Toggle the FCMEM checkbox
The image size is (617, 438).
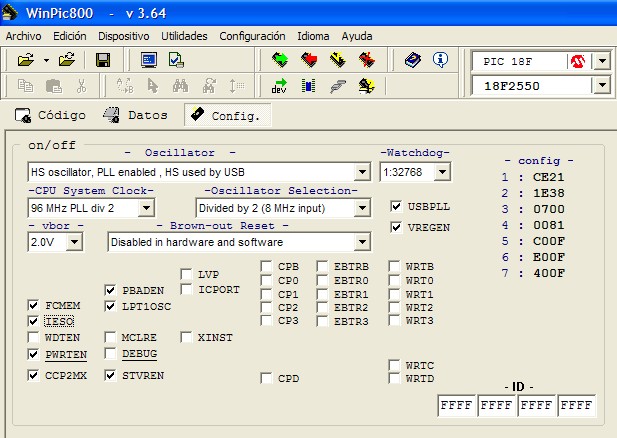35,305
